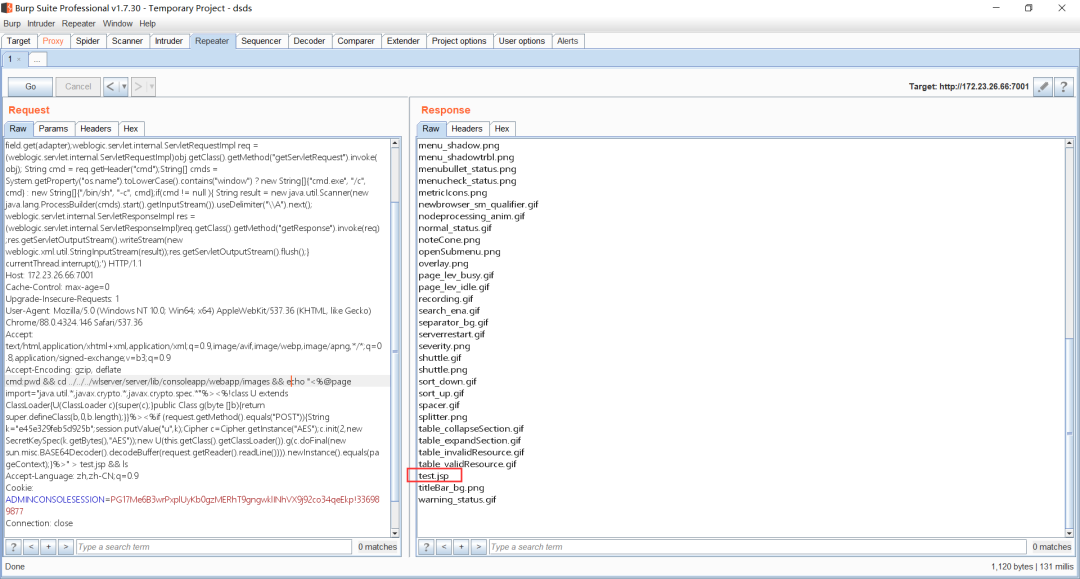Open the forward history dropdown arrow
The image size is (1080, 579).
152,87
